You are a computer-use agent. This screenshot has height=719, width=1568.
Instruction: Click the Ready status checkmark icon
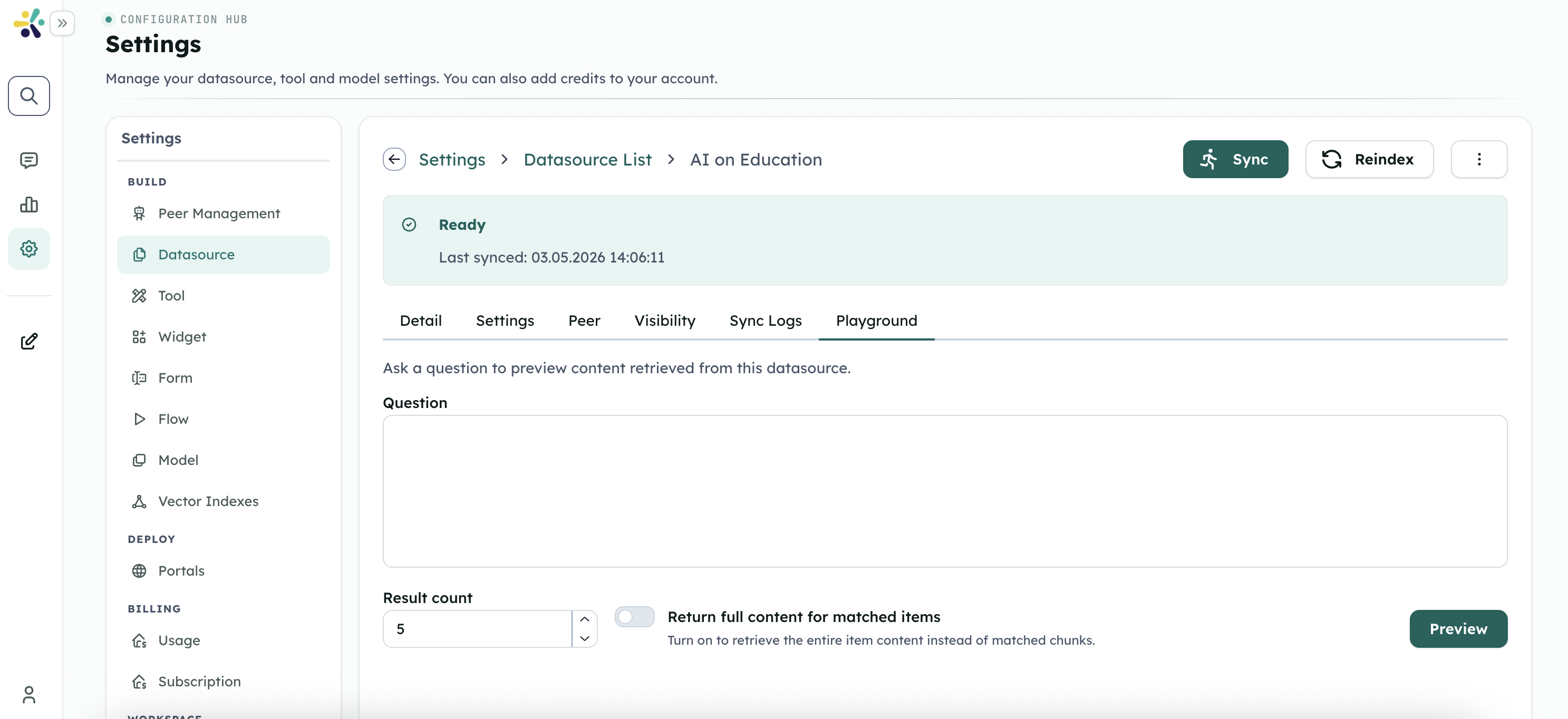click(409, 225)
